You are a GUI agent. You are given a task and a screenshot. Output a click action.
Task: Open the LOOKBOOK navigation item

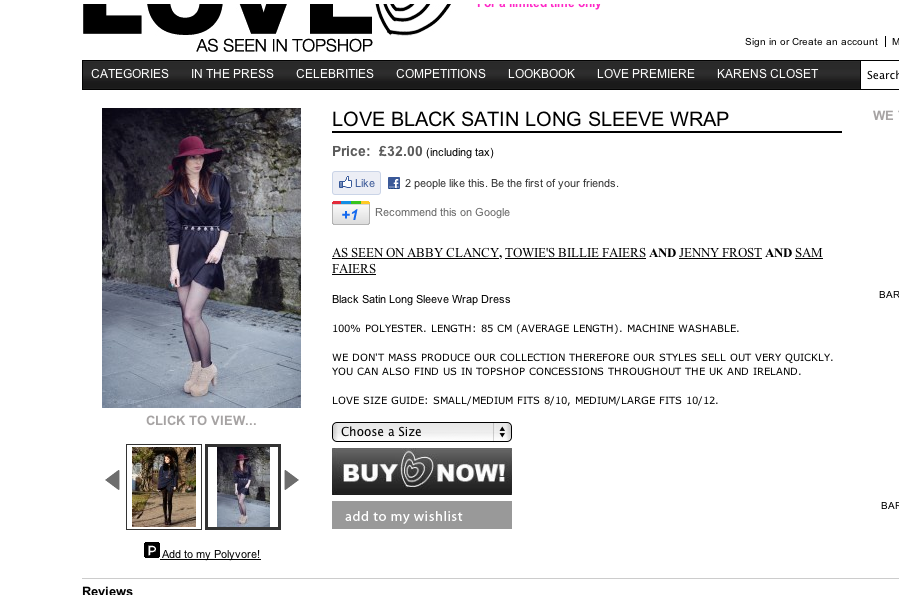(x=541, y=74)
